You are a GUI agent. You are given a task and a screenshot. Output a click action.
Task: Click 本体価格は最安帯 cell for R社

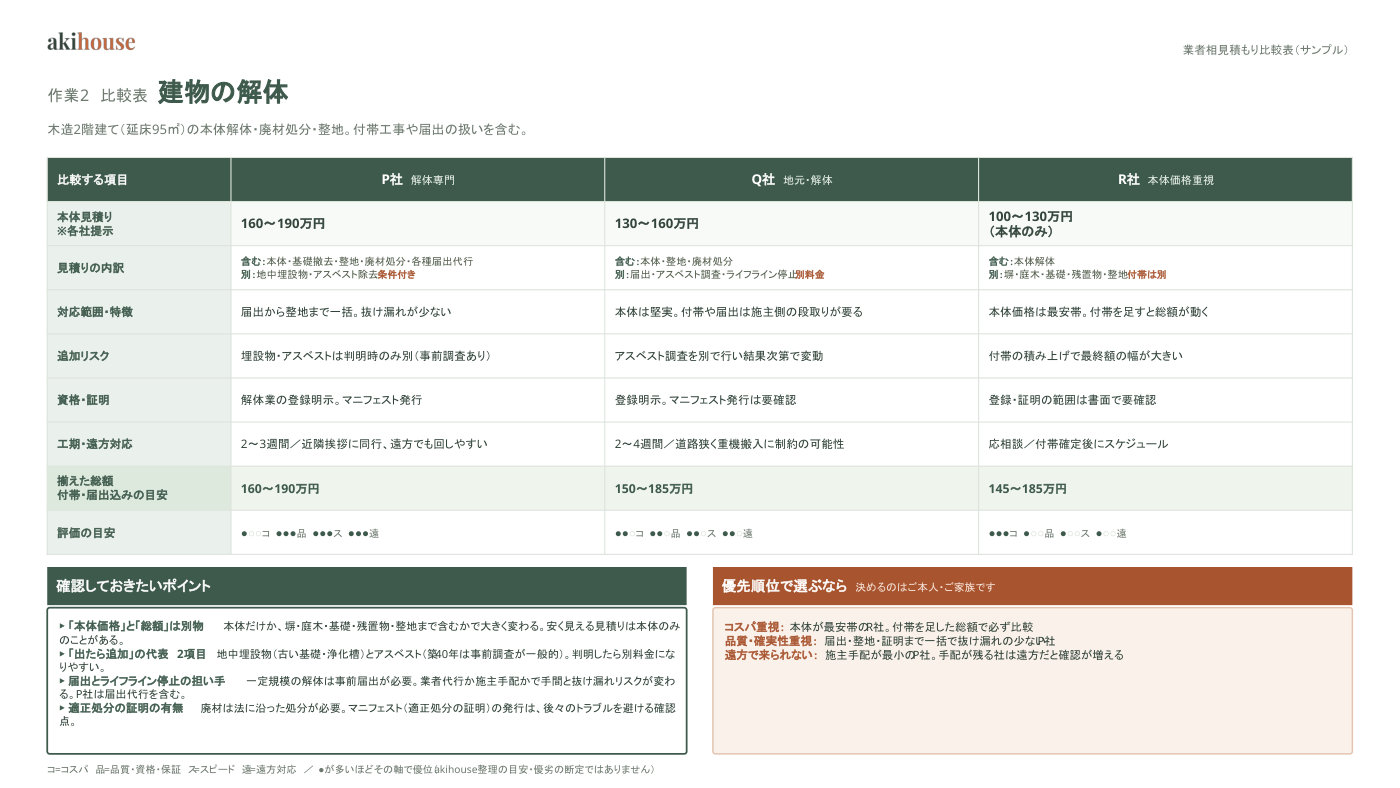pos(1165,312)
